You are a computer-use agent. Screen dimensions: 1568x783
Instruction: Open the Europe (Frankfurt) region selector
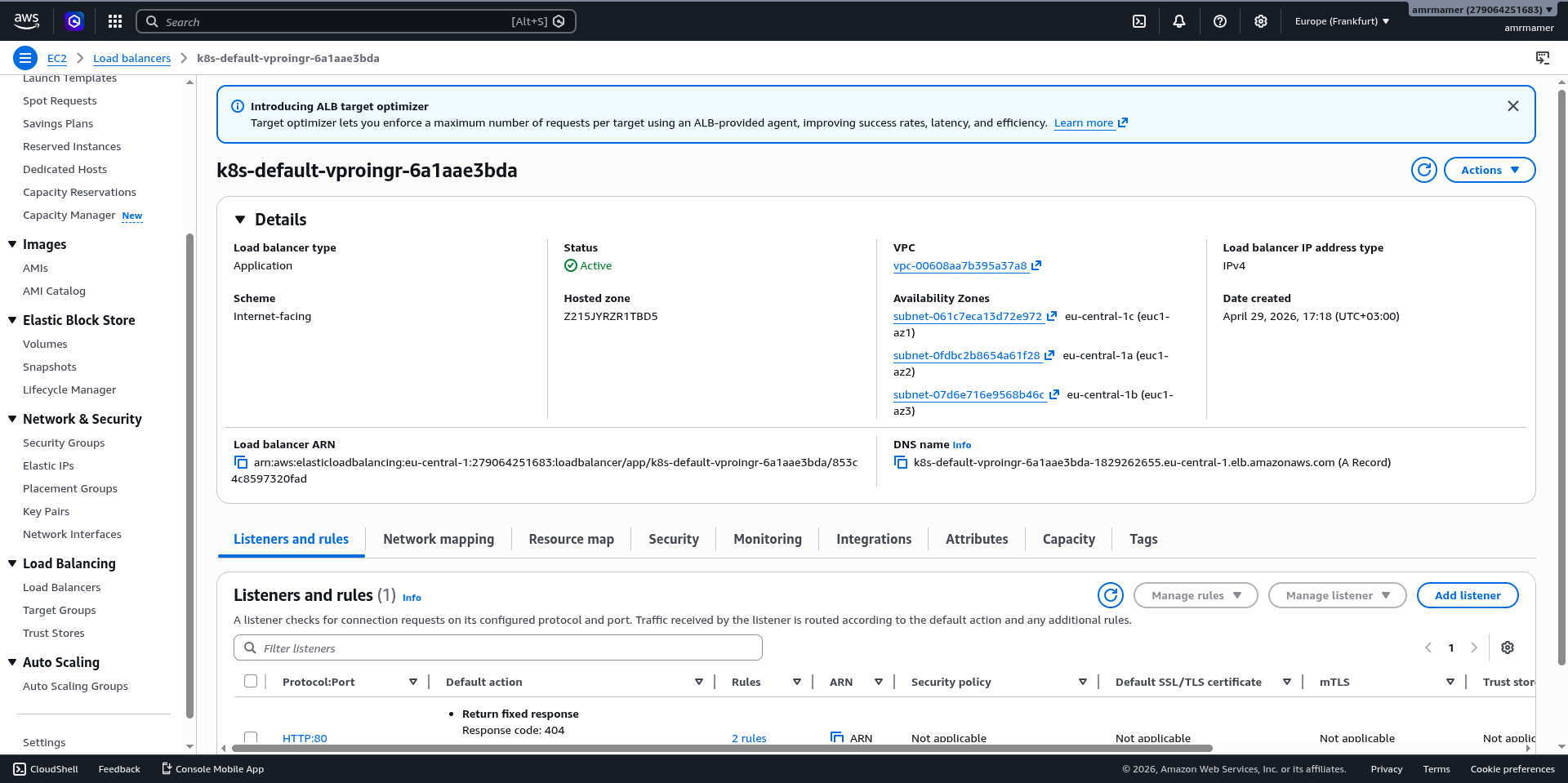(x=1342, y=21)
